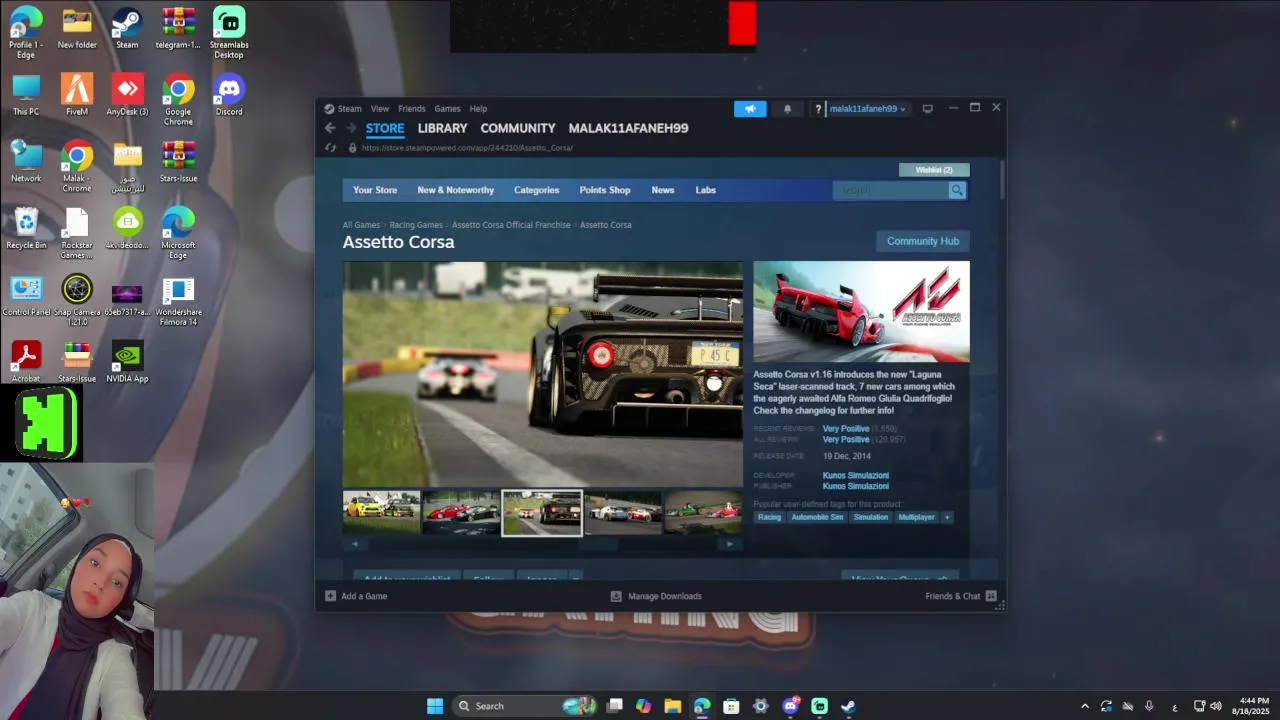
Task: Open New & Noteworthy menu
Action: (x=456, y=190)
